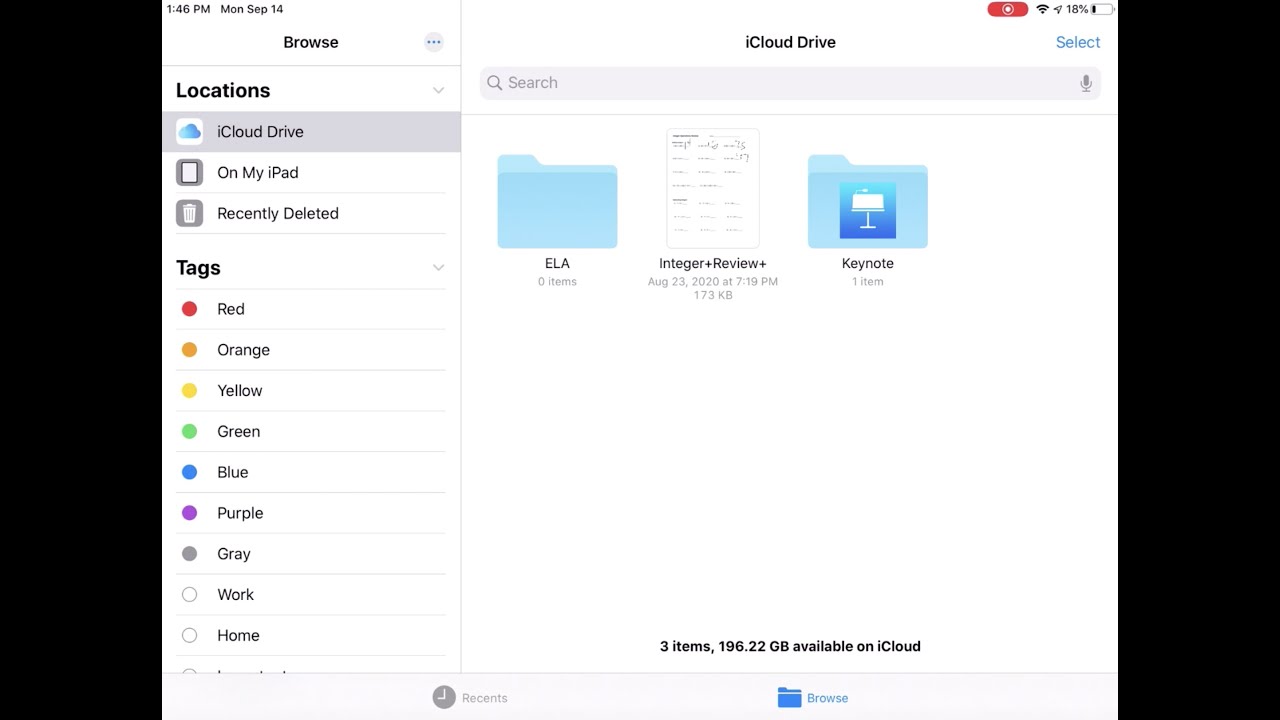Click the Orange tag label
This screenshot has height=720, width=1280.
[x=244, y=350]
